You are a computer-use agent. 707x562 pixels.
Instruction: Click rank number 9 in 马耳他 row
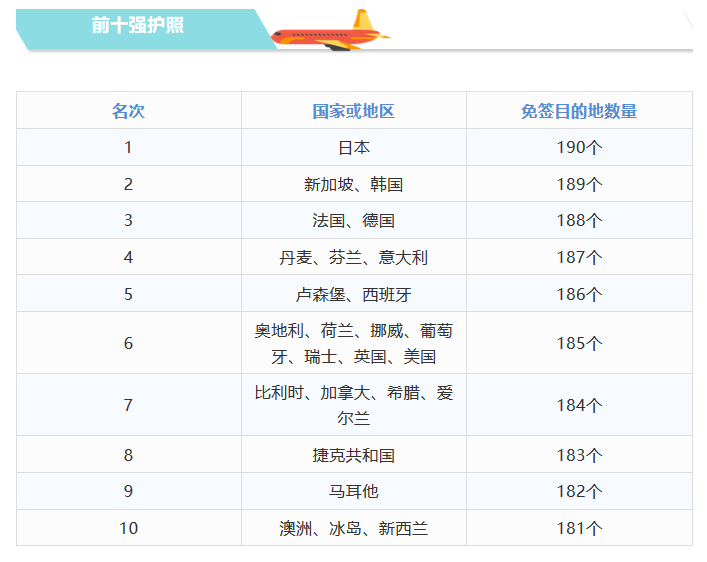[x=129, y=491]
